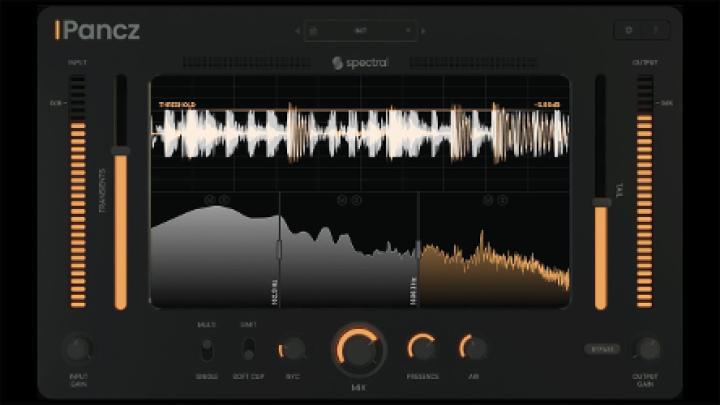The height and width of the screenshot is (405, 720).
Task: Click the Threshold line label
Action: [x=177, y=105]
